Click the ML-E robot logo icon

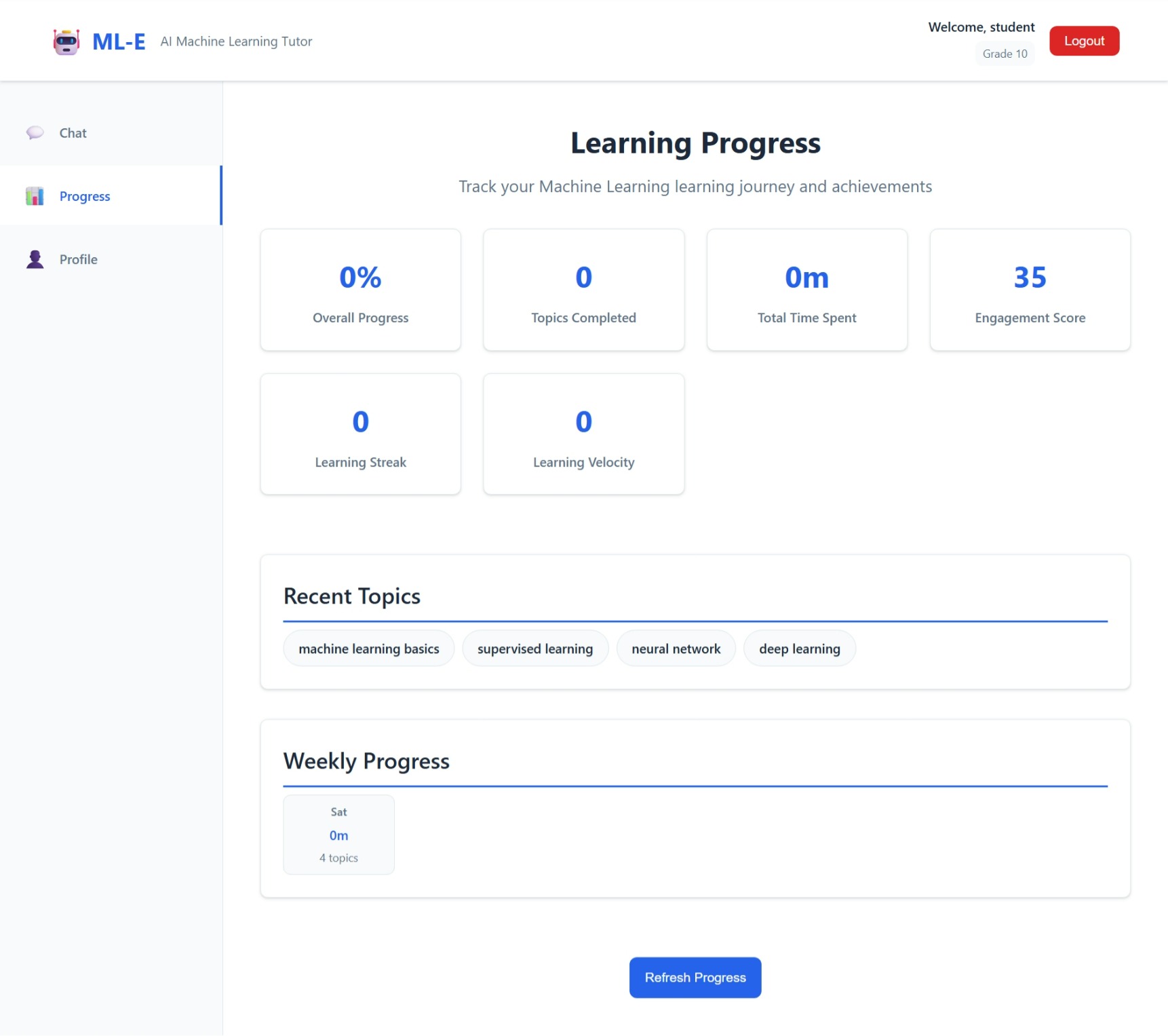coord(66,42)
